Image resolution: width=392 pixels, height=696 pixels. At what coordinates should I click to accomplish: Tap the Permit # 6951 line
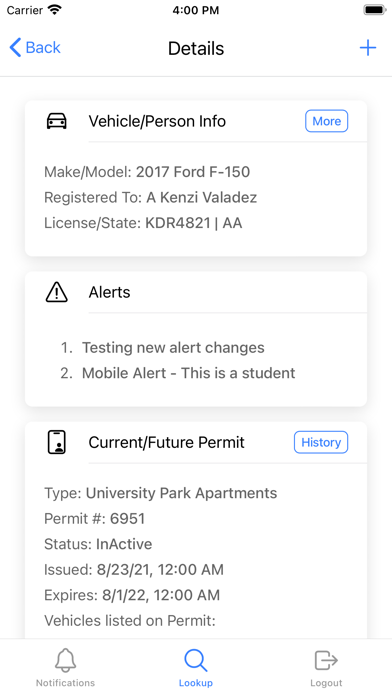click(94, 518)
